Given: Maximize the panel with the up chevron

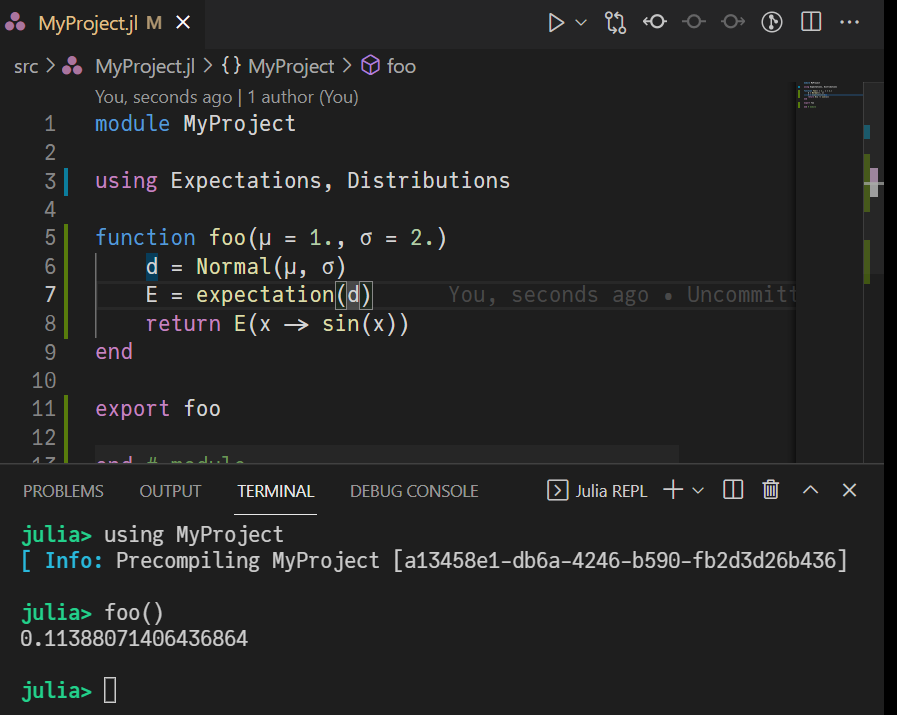Looking at the screenshot, I should (811, 490).
